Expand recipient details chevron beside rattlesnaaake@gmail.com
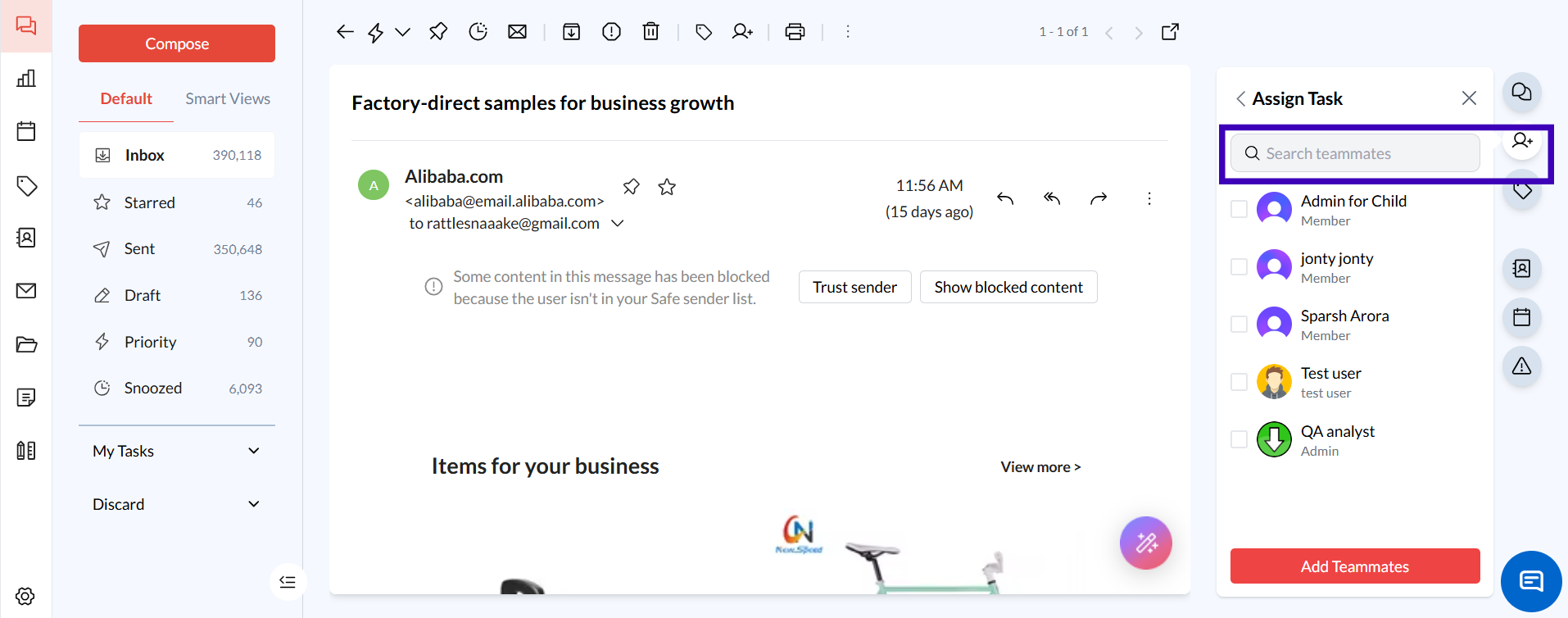 click(x=618, y=224)
